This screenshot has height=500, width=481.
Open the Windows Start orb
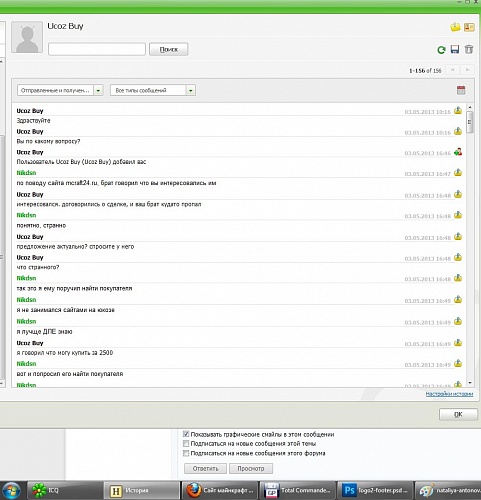pos(11,491)
